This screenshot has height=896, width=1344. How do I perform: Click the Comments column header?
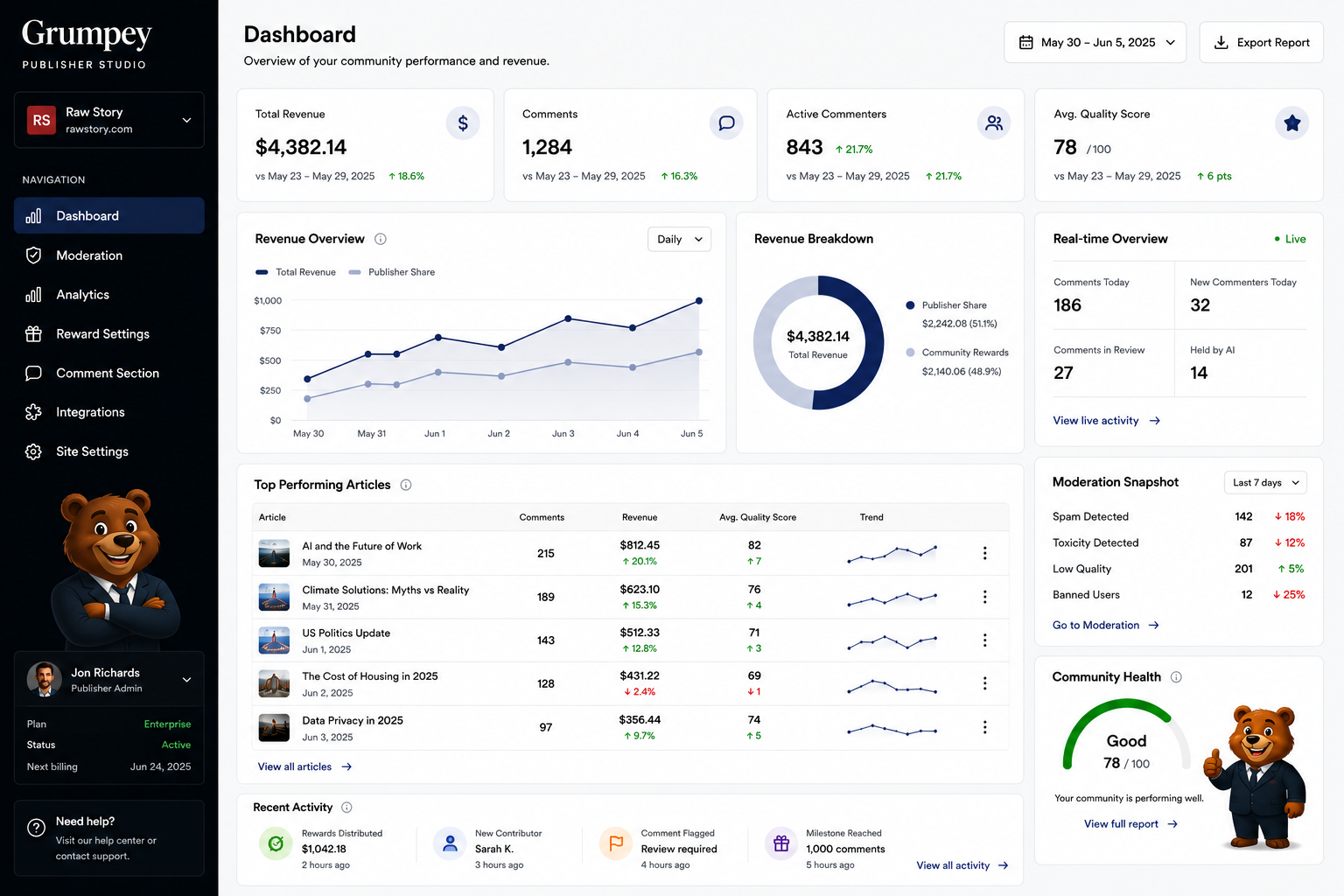pyautogui.click(x=542, y=517)
